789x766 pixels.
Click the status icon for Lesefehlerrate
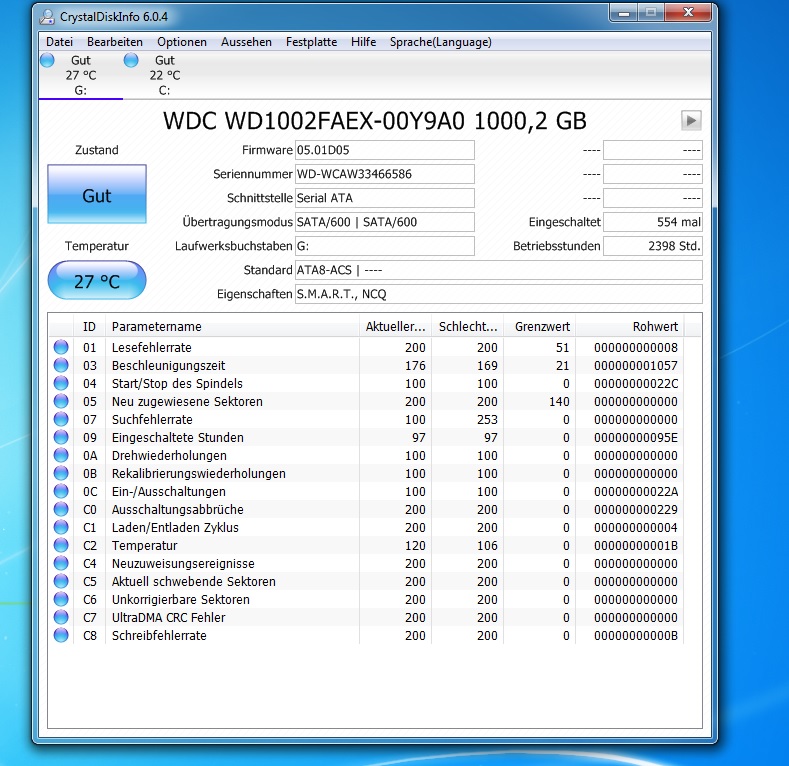tap(61, 347)
